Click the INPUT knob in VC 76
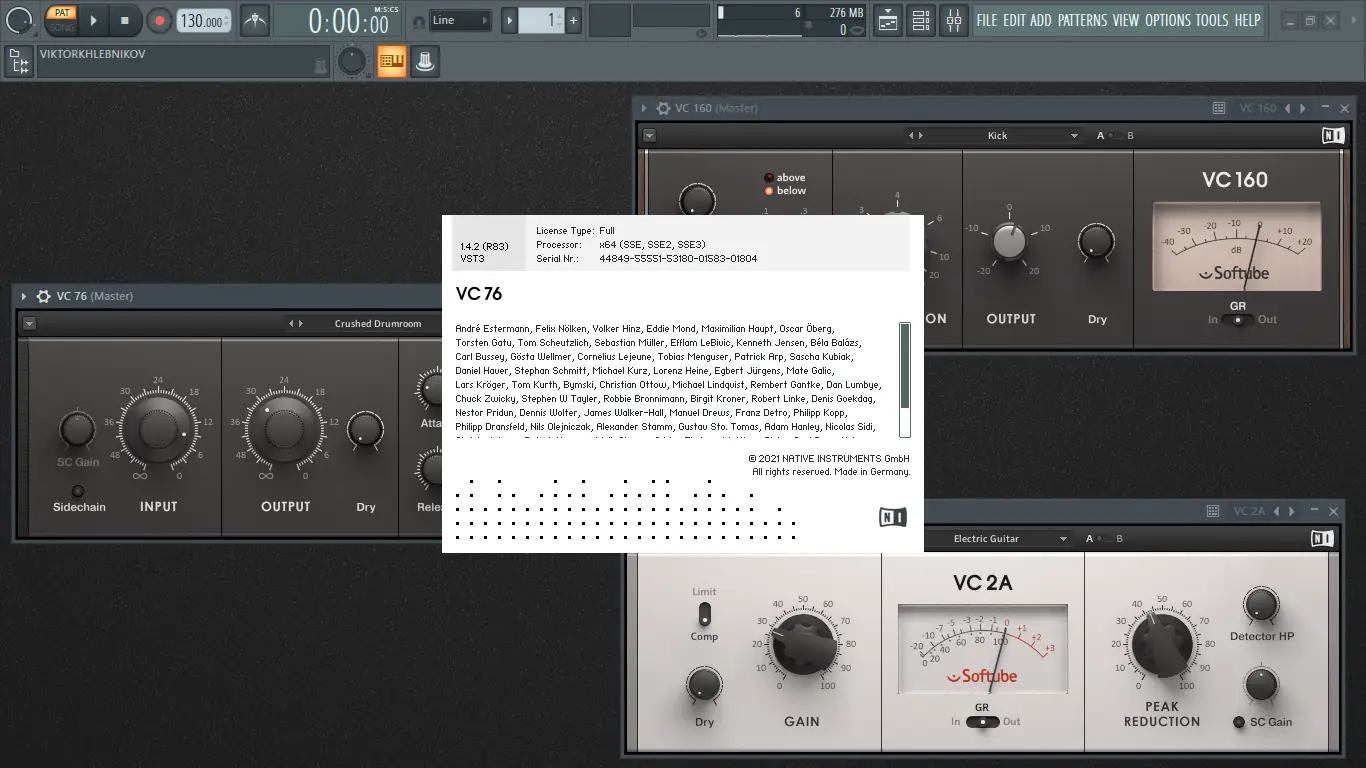 click(158, 430)
